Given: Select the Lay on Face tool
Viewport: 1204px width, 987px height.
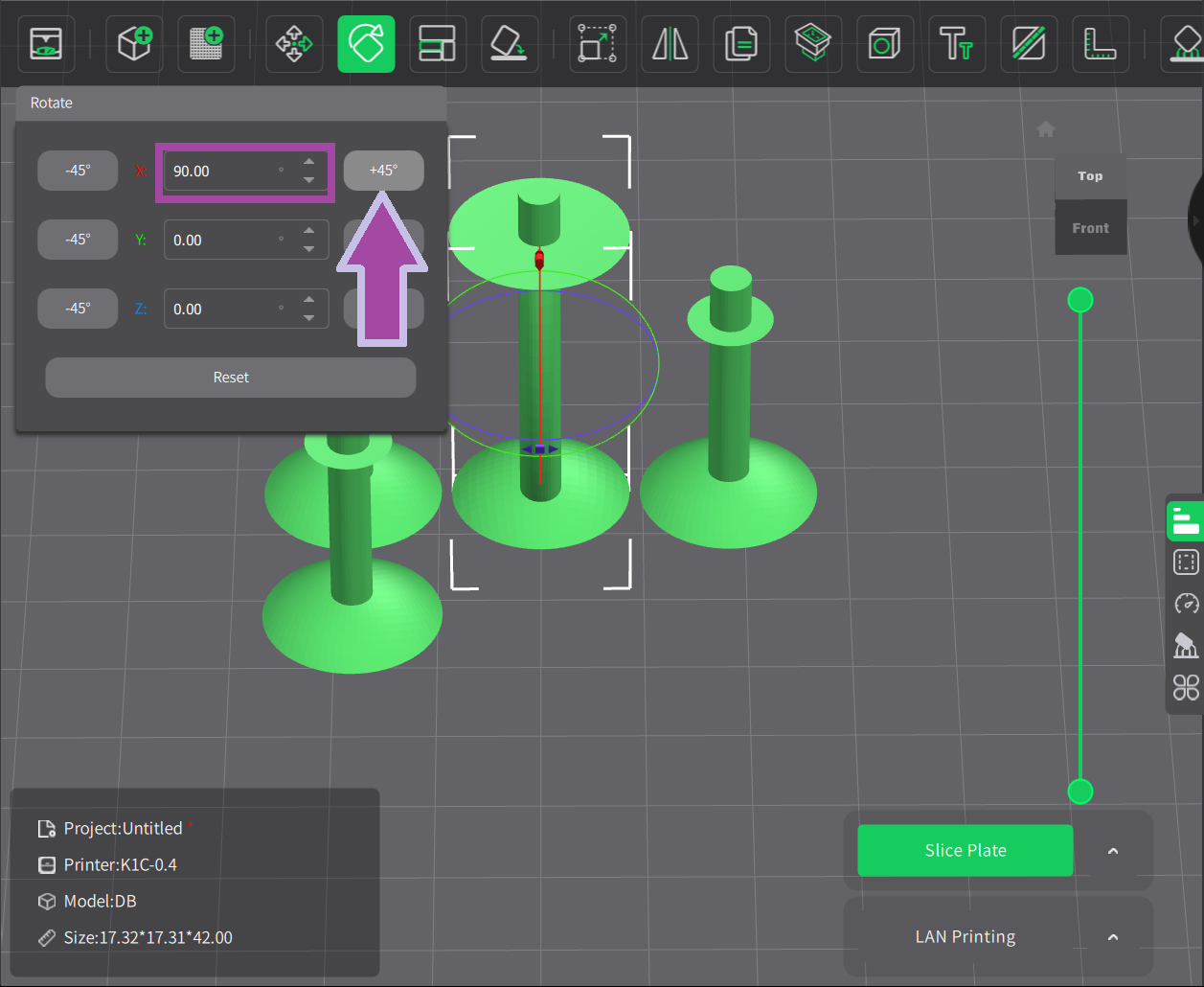Looking at the screenshot, I should pos(509,44).
